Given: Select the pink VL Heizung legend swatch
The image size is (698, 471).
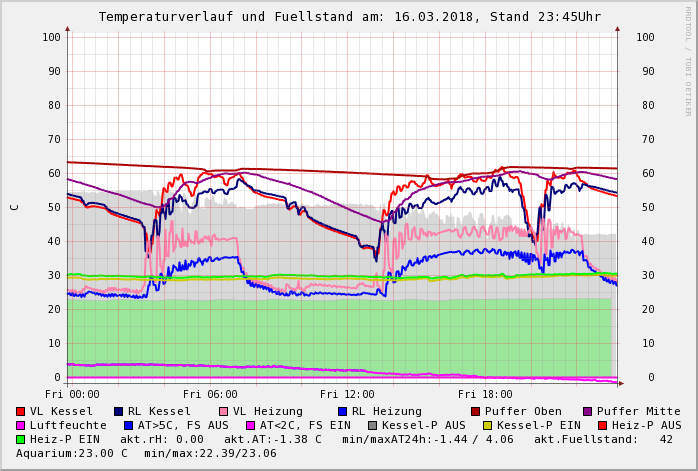Looking at the screenshot, I should [x=223, y=411].
